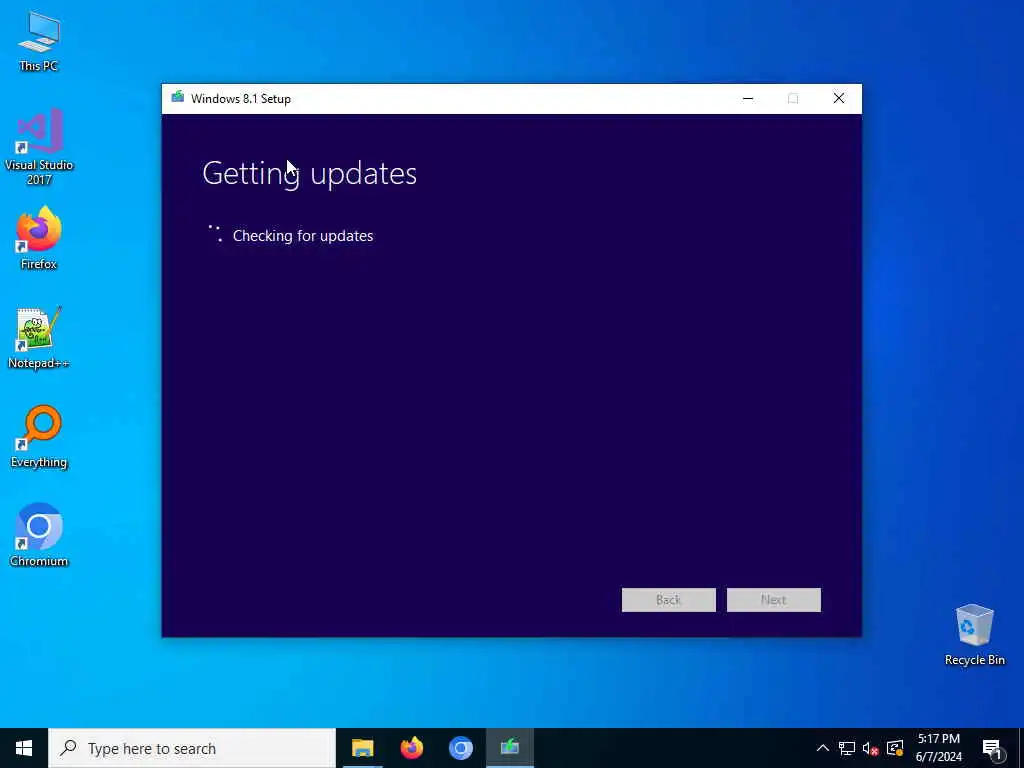Close the Windows 8.1 Setup window
This screenshot has height=768, width=1024.
click(839, 99)
